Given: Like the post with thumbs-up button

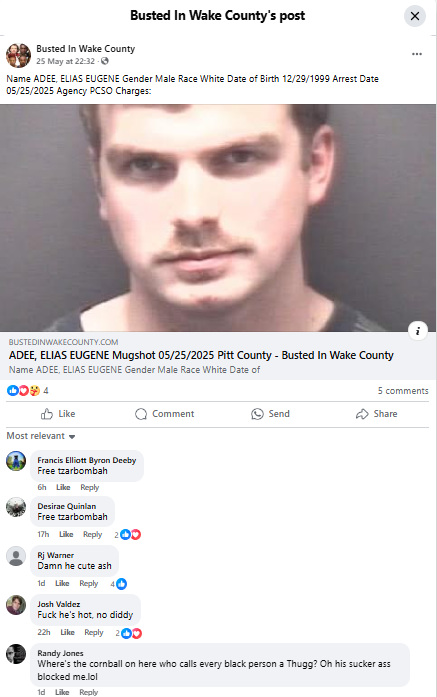Looking at the screenshot, I should 58,414.
